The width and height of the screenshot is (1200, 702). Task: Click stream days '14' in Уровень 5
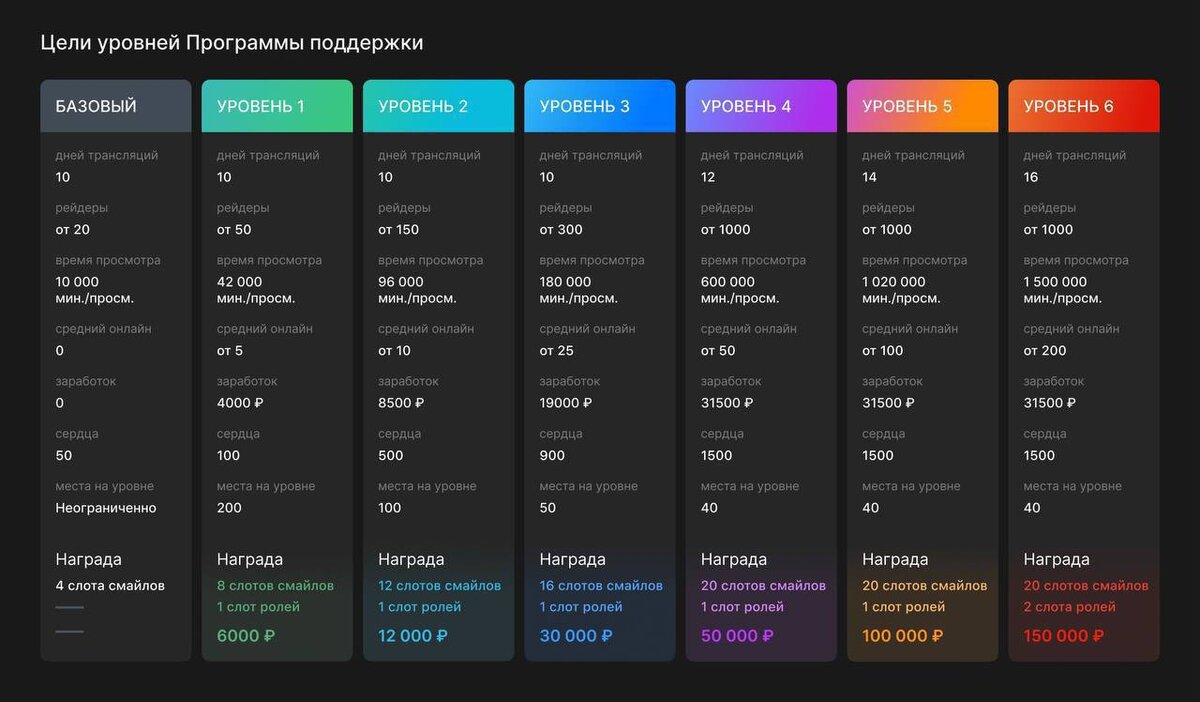pyautogui.click(x=869, y=177)
